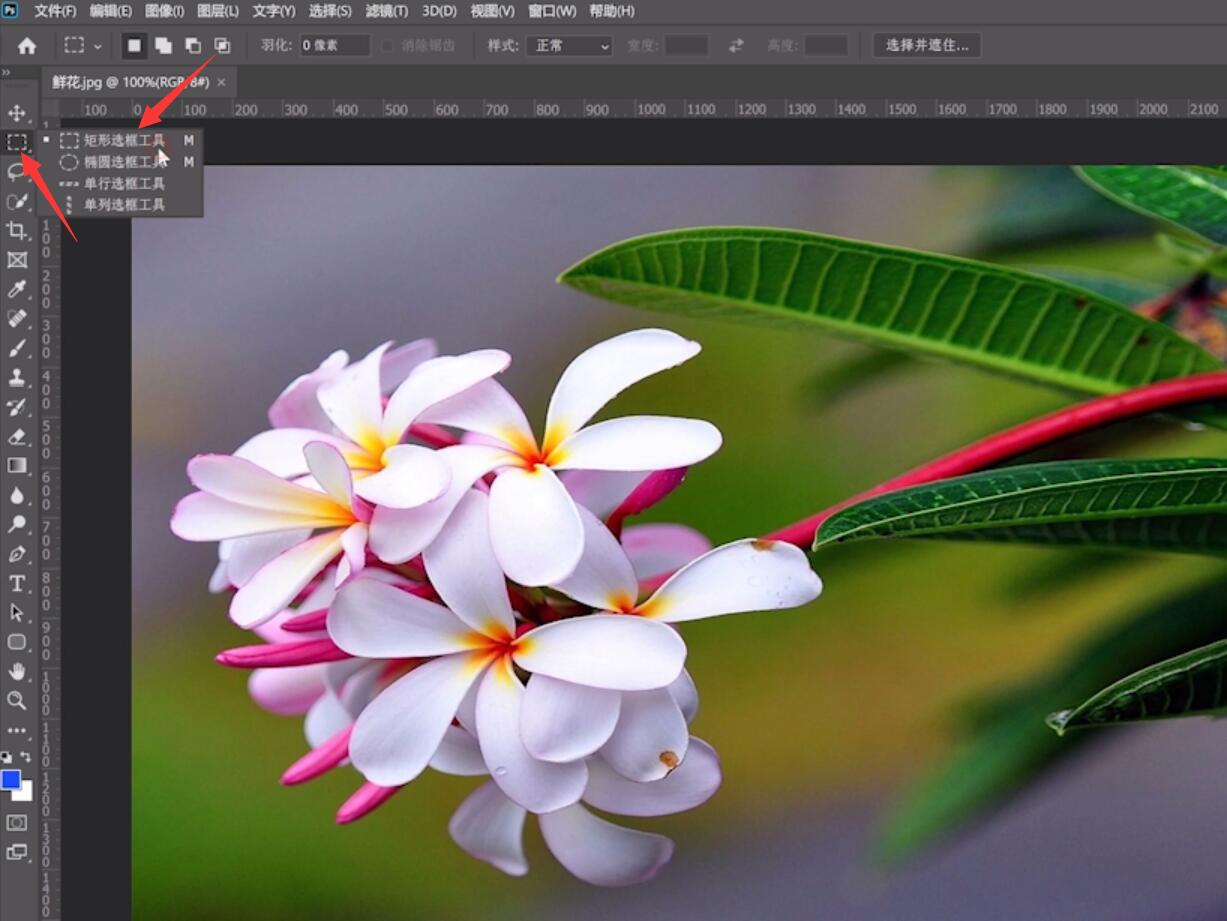Image resolution: width=1227 pixels, height=921 pixels.
Task: Open the 选择(S) menu
Action: 330,11
